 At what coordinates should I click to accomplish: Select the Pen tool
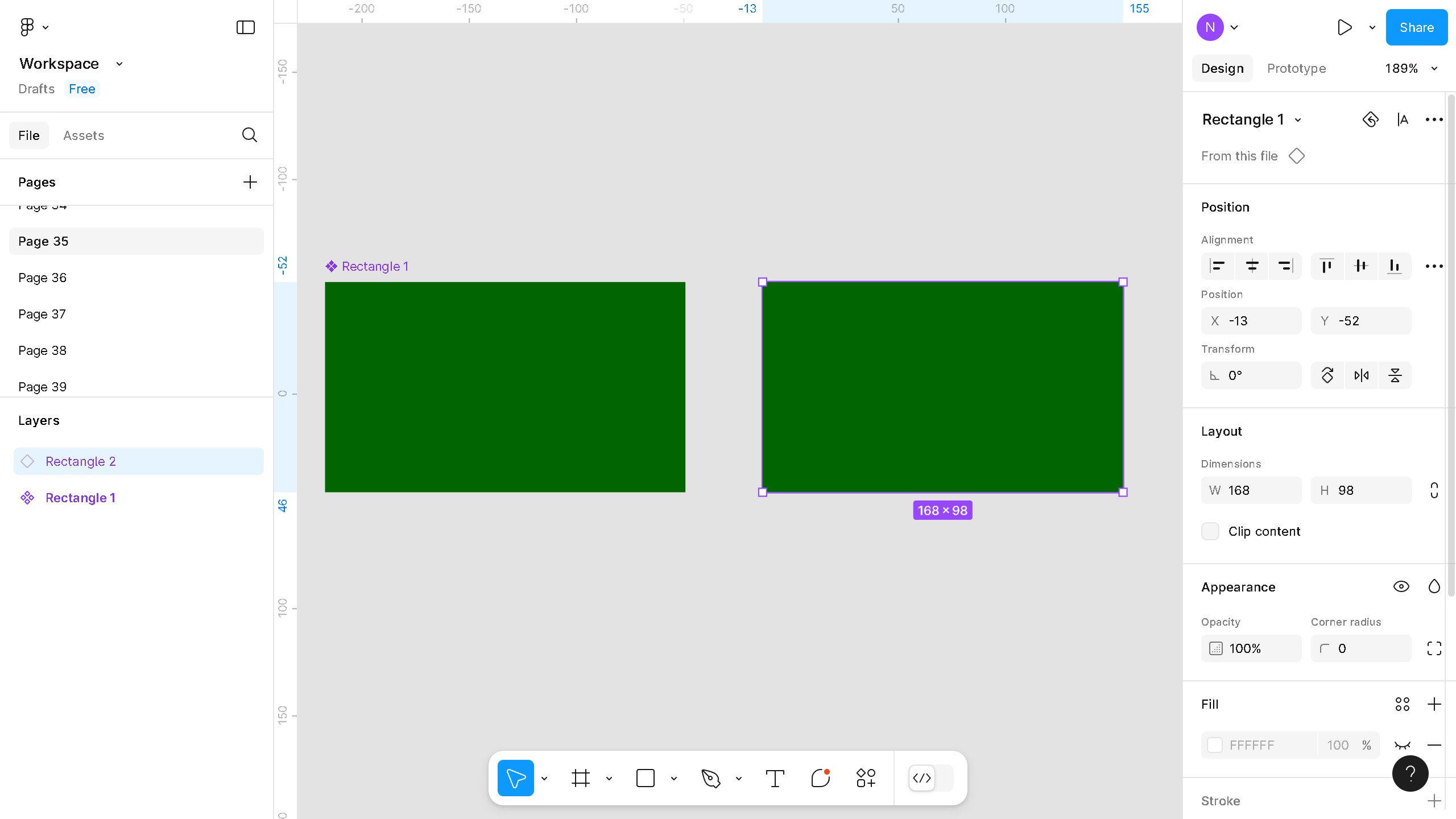coord(711,778)
